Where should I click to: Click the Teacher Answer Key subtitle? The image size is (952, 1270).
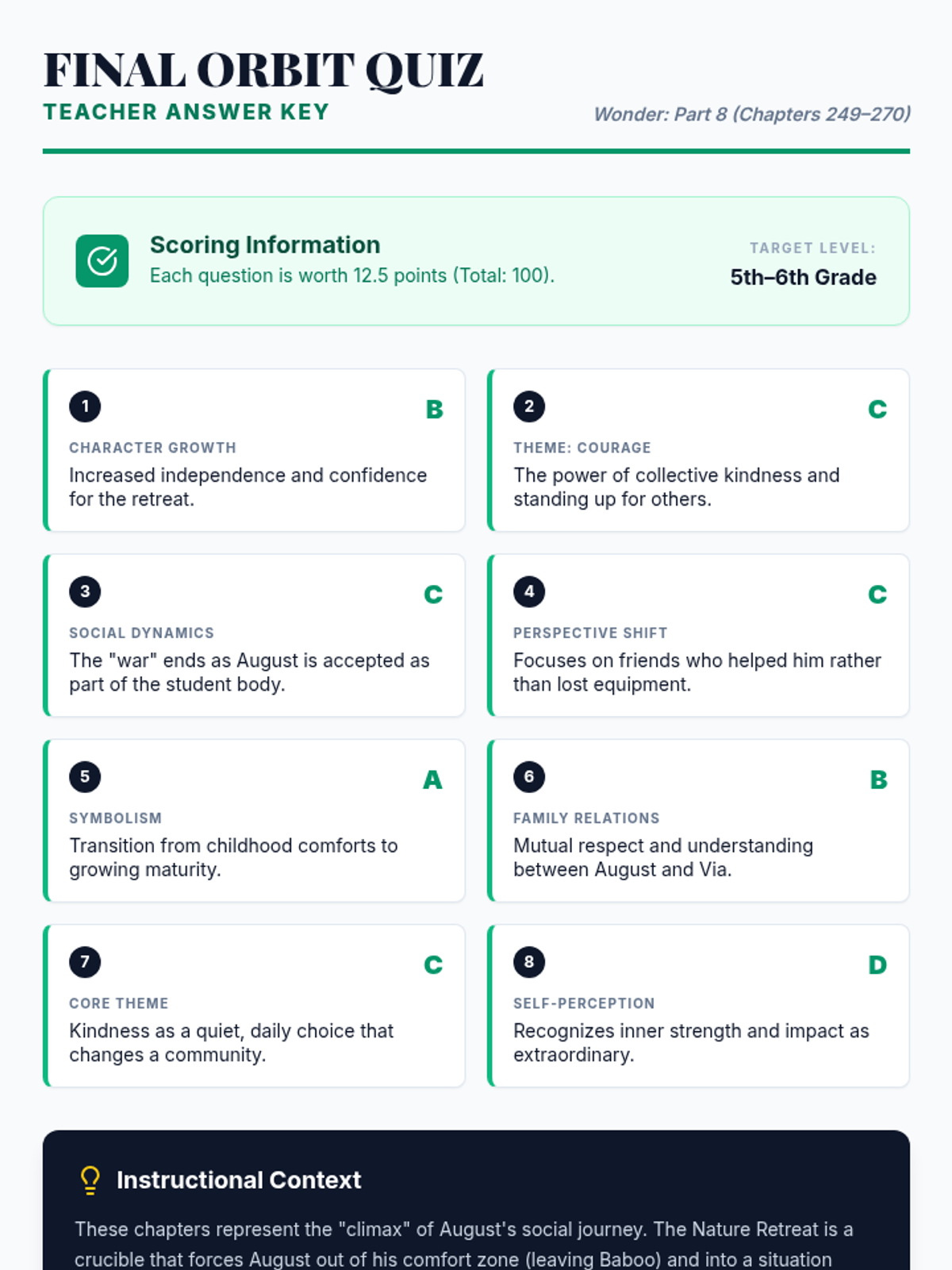click(x=186, y=112)
